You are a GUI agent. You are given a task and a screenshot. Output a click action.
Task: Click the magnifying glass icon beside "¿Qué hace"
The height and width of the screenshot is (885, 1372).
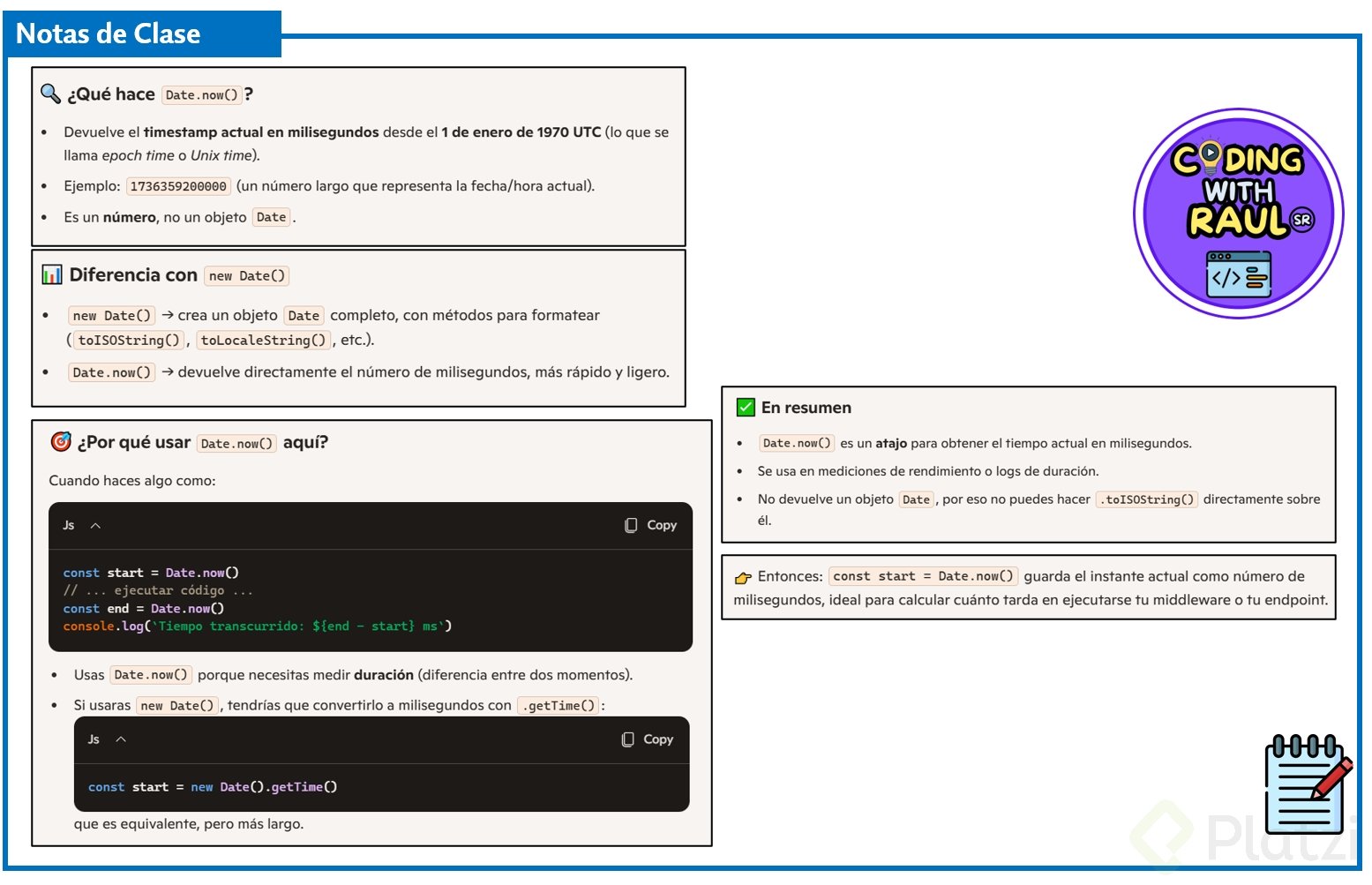(50, 94)
